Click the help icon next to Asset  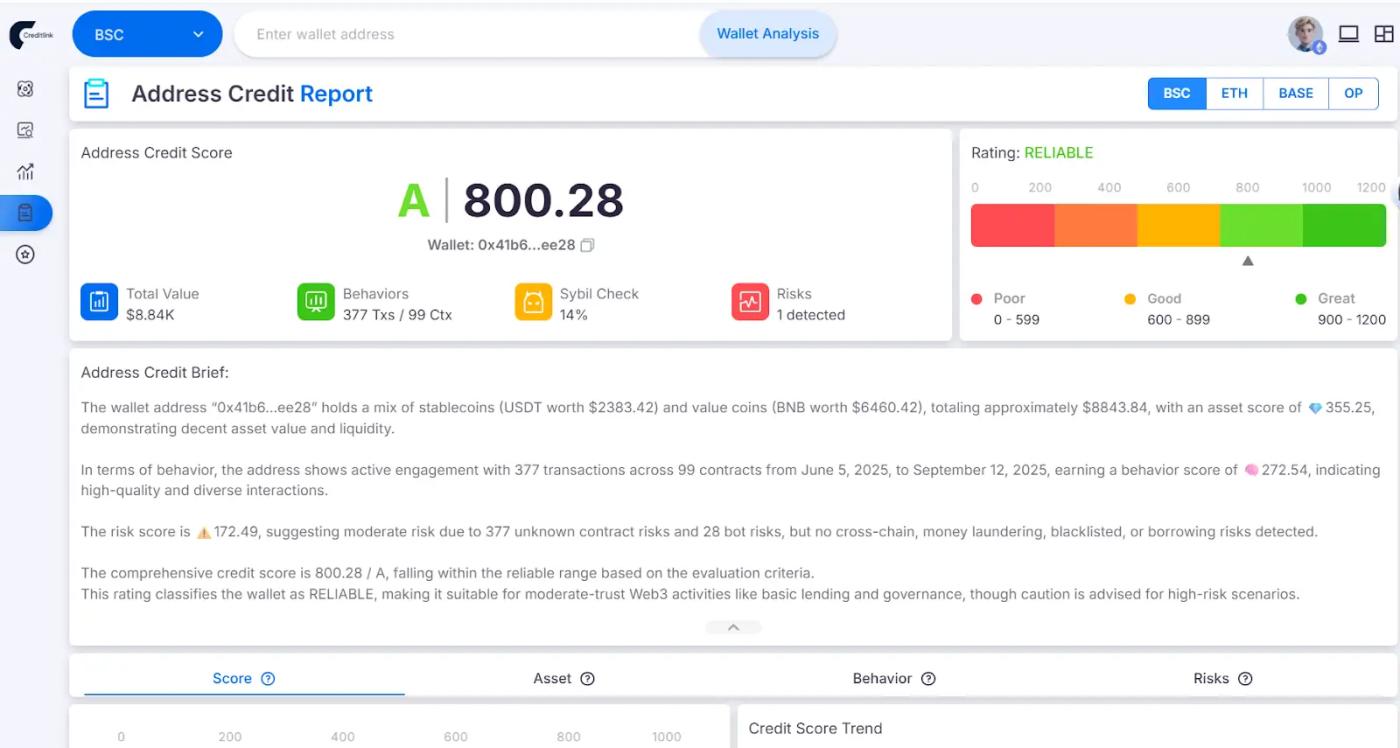[587, 679]
